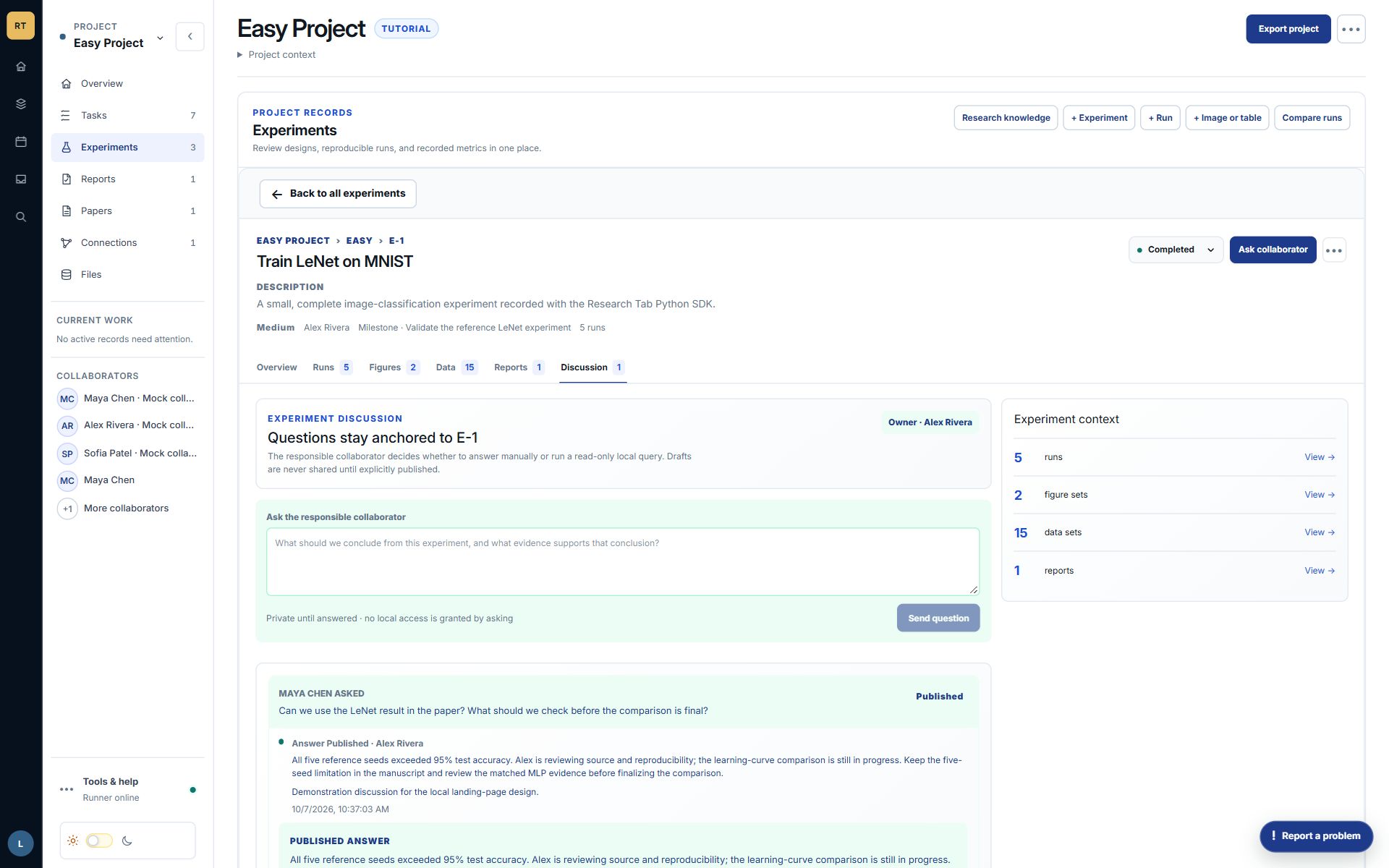Open the Easy Project selector dropdown

[x=114, y=36]
